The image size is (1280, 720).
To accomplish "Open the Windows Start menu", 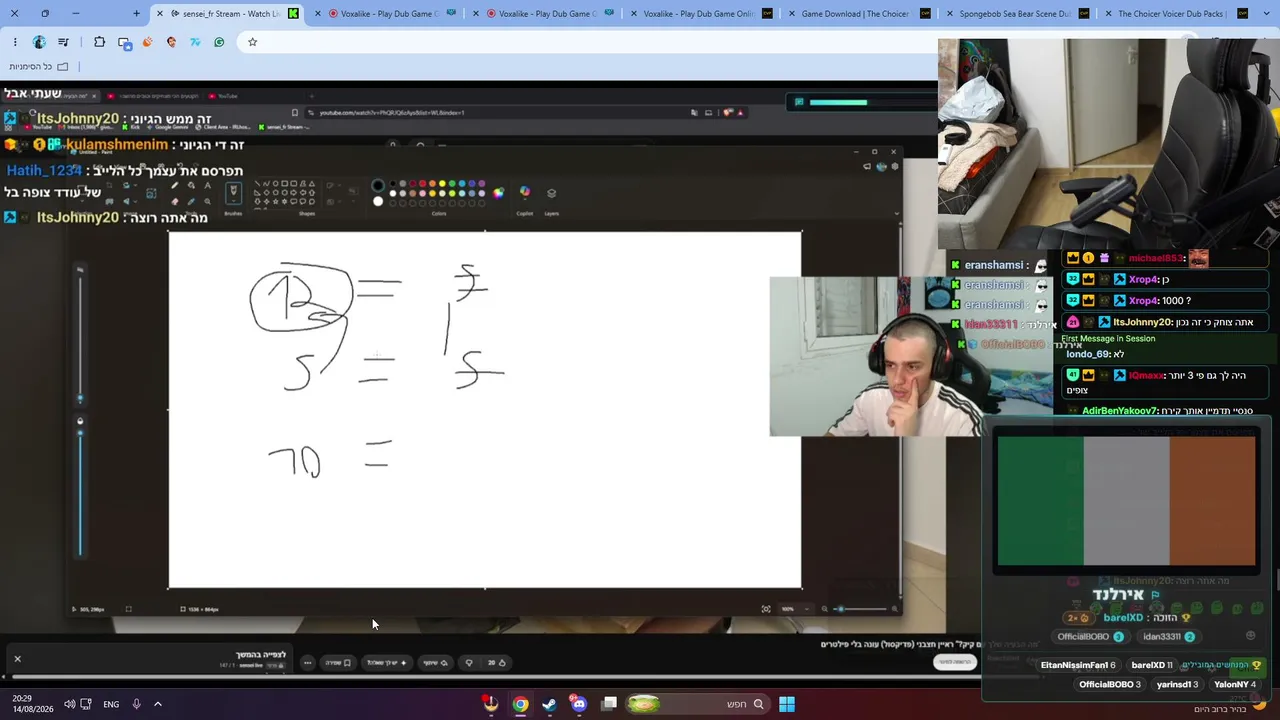I will pos(787,704).
